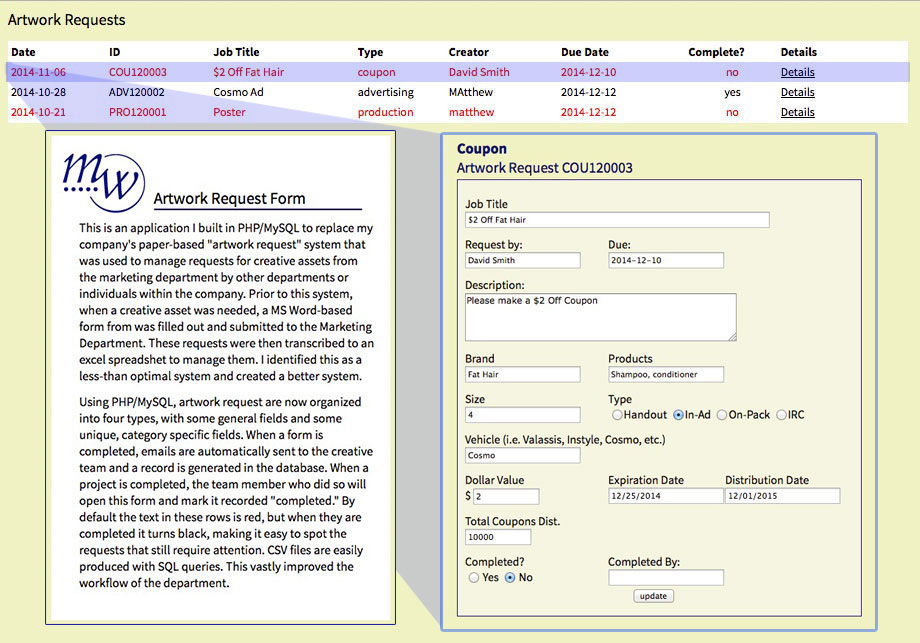Select the IRC coupon type

(782, 415)
